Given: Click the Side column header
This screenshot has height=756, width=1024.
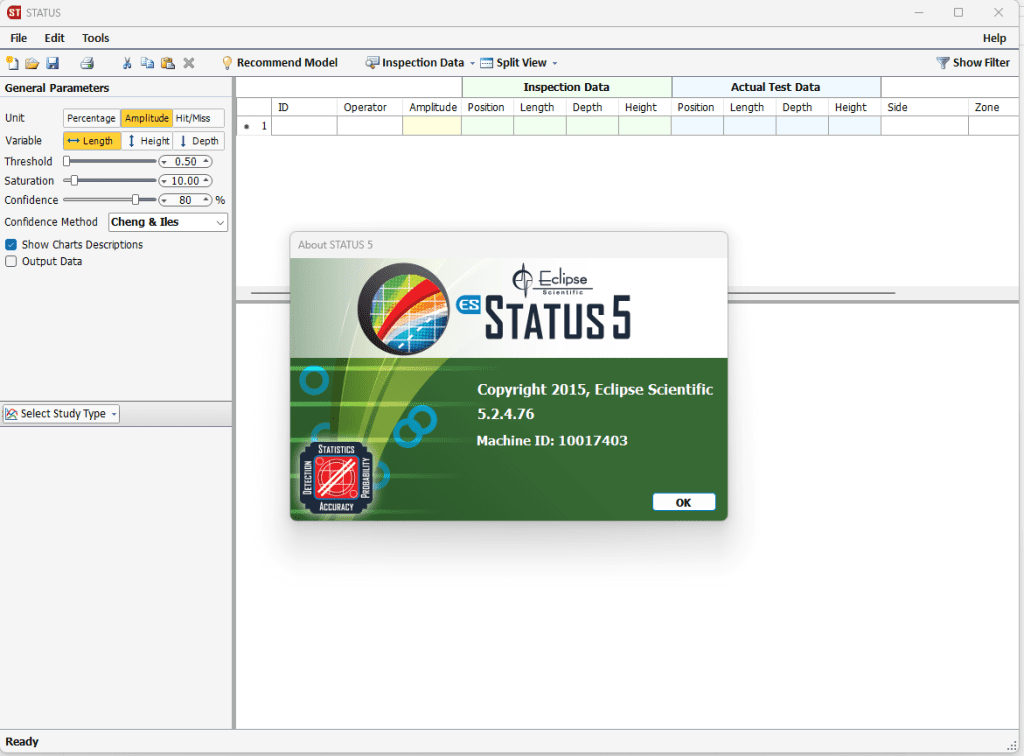Looking at the screenshot, I should [x=924, y=107].
